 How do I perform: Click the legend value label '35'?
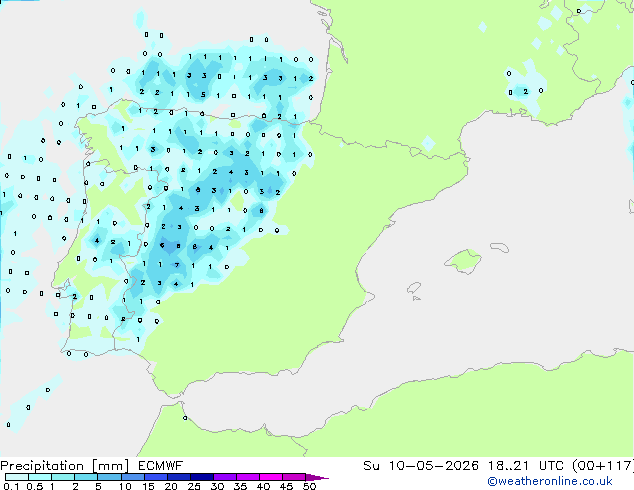click(x=240, y=486)
